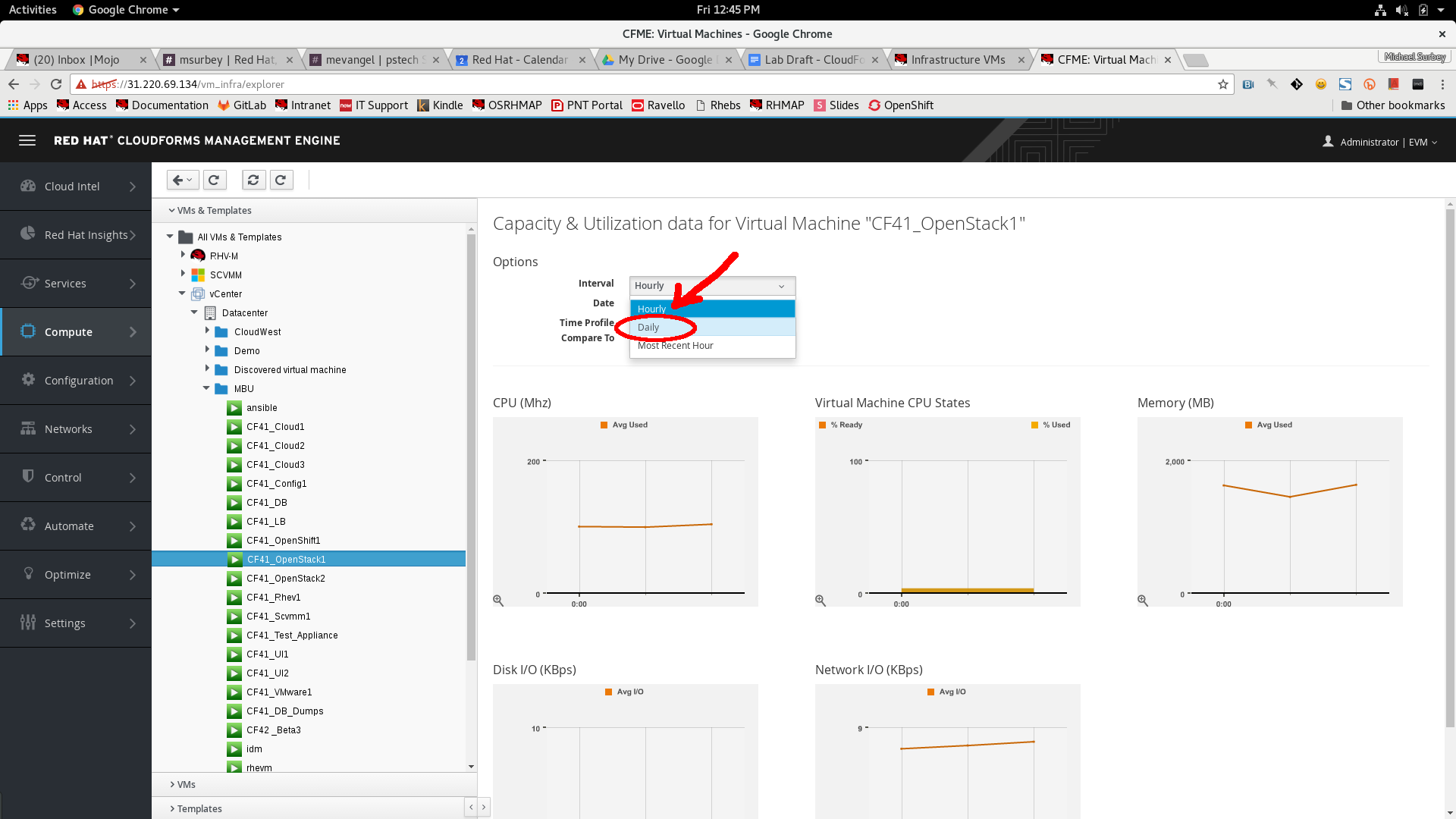Click the tree panel vertical scrollbar
The image size is (1456, 819).
tap(471, 447)
